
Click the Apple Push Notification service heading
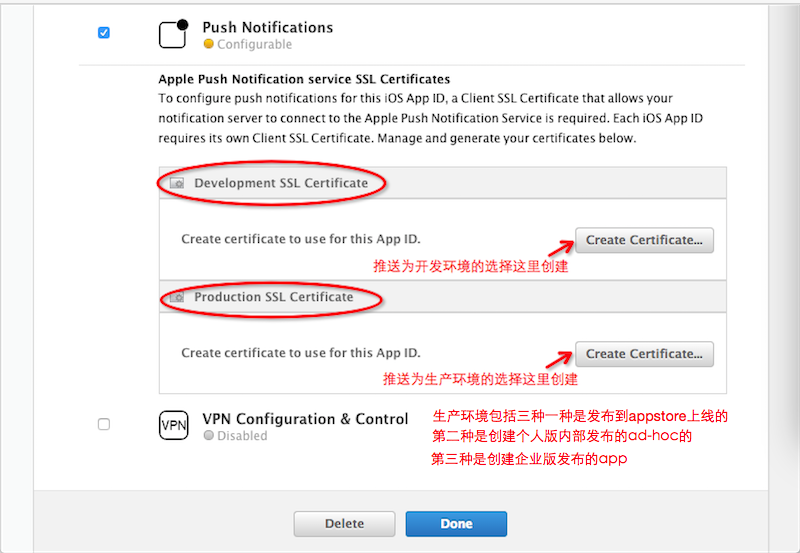(x=304, y=79)
